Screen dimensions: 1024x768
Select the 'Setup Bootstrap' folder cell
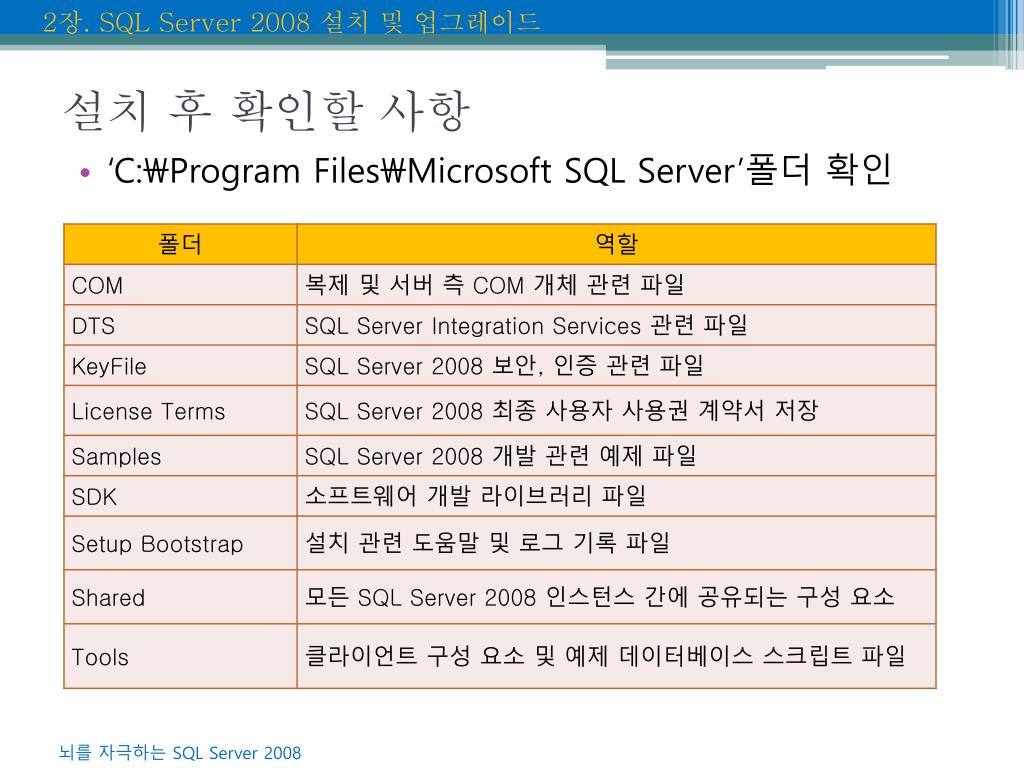click(180, 543)
